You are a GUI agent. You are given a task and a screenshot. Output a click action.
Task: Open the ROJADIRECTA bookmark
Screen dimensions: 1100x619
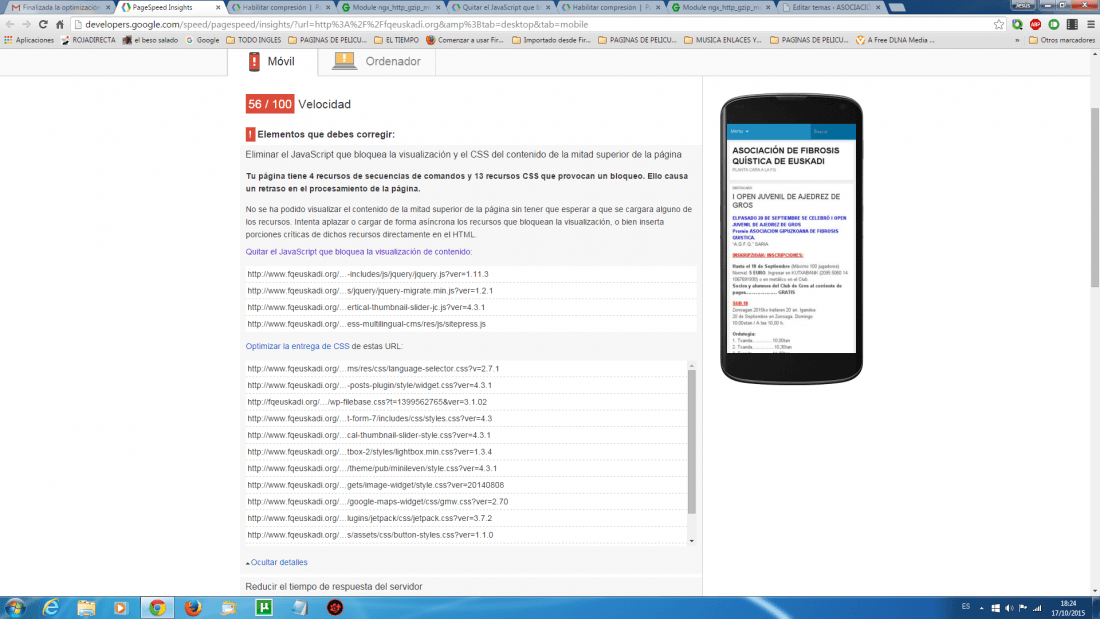click(88, 41)
